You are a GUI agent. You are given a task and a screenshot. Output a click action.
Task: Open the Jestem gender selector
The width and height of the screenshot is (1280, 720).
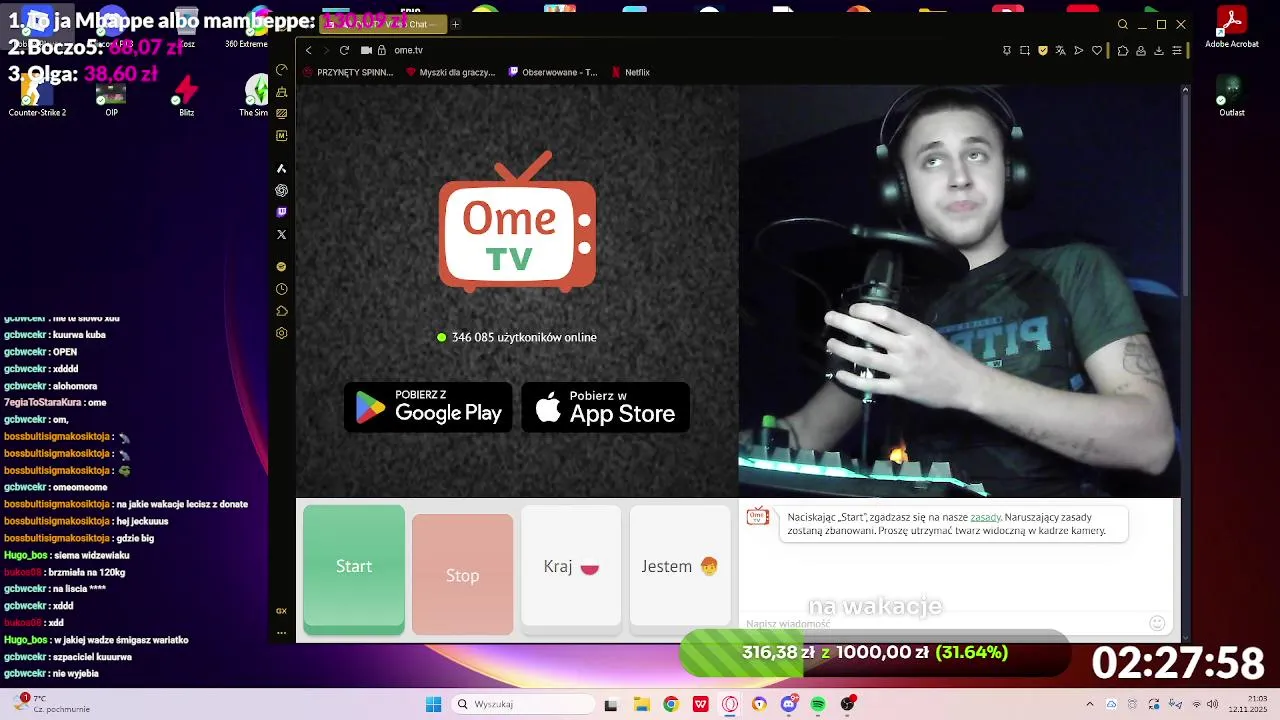pyautogui.click(x=680, y=567)
